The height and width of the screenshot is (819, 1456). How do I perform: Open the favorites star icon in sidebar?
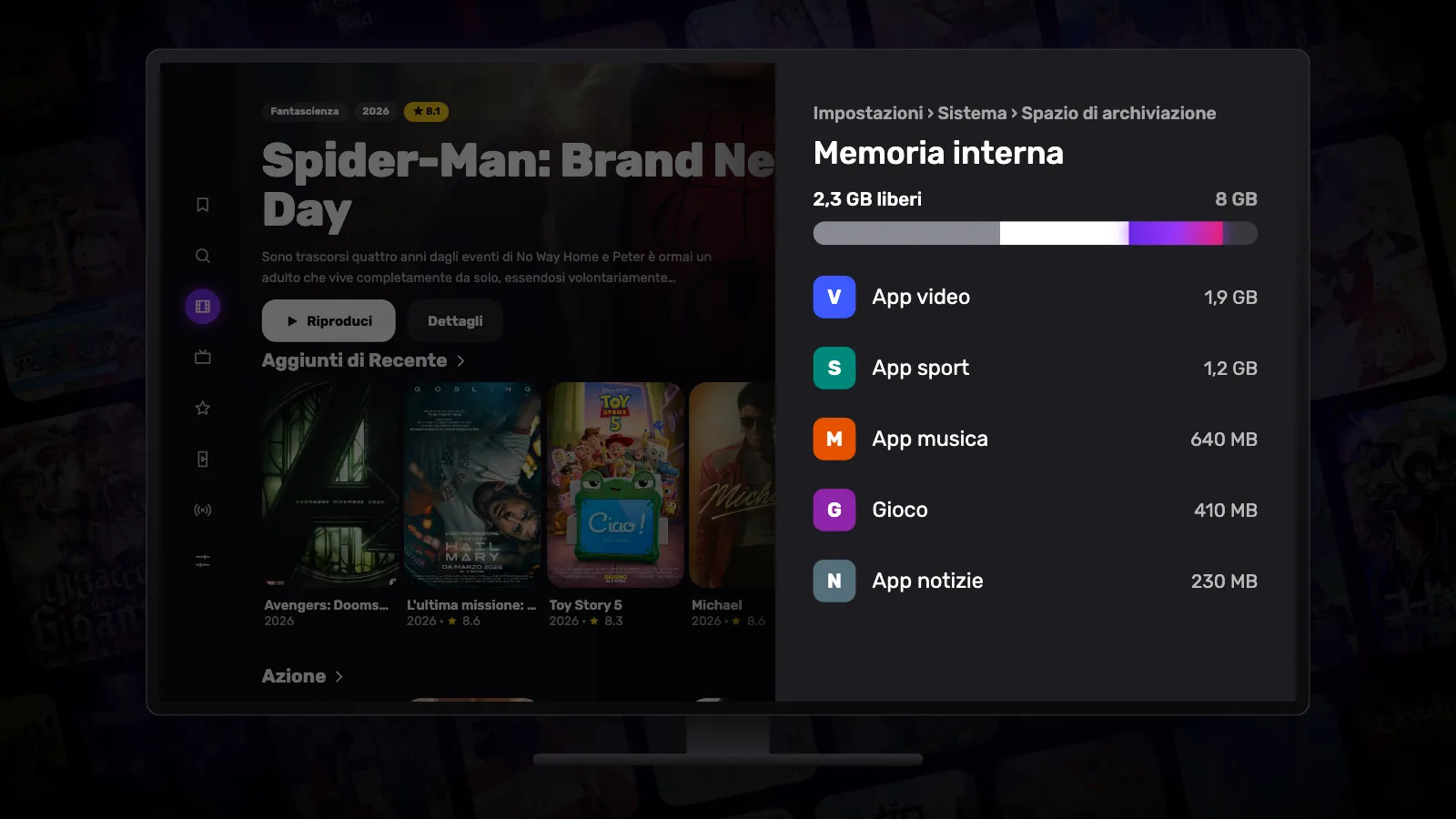pos(203,408)
